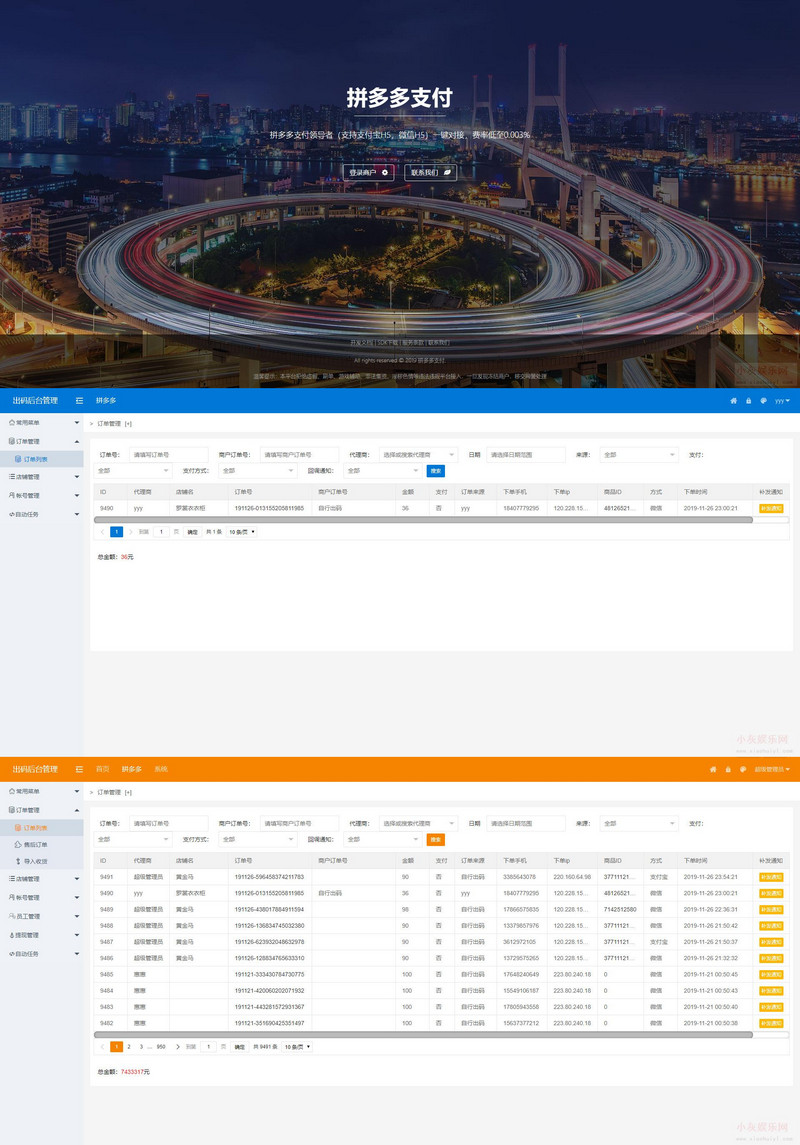The image size is (800, 1145).
Task: Open the yyy user dropdown in the blue header
Action: [x=782, y=401]
